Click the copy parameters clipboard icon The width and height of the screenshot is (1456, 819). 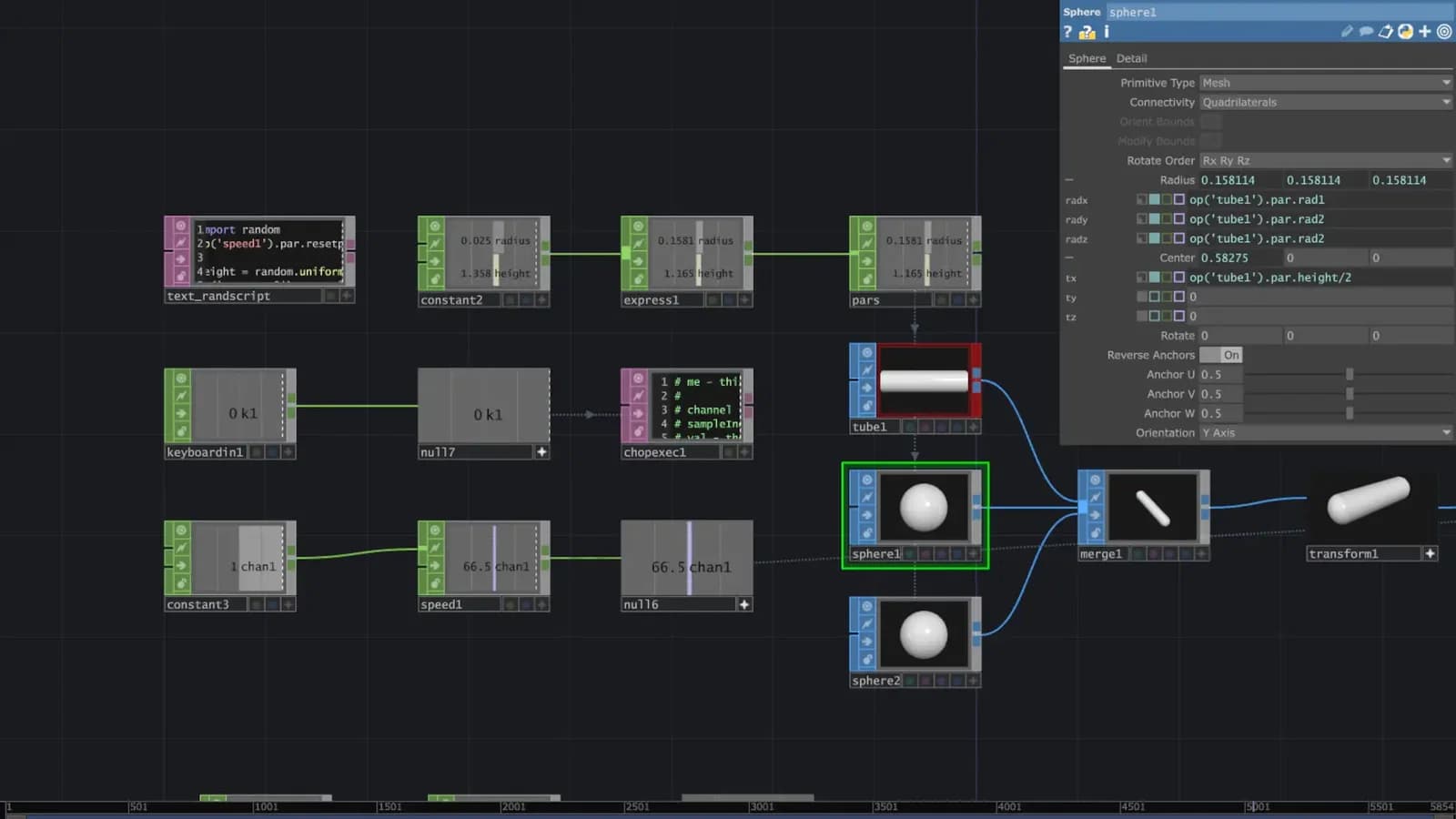point(1385,32)
